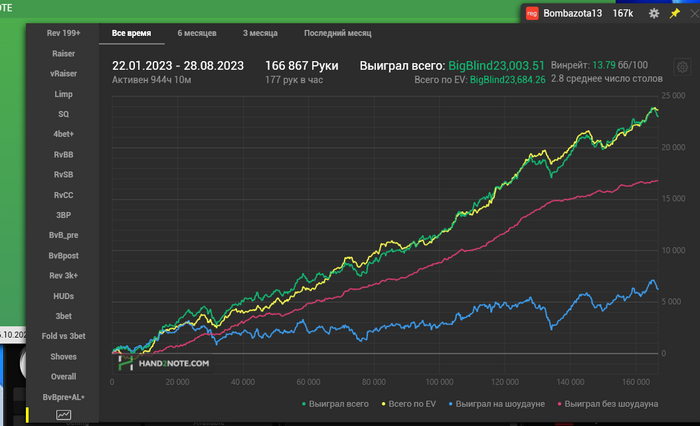Open Fold vs 3bet section

(x=63, y=336)
